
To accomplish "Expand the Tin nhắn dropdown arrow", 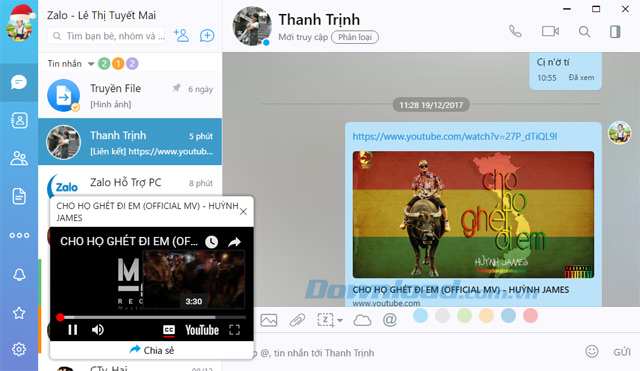I will click(x=91, y=64).
